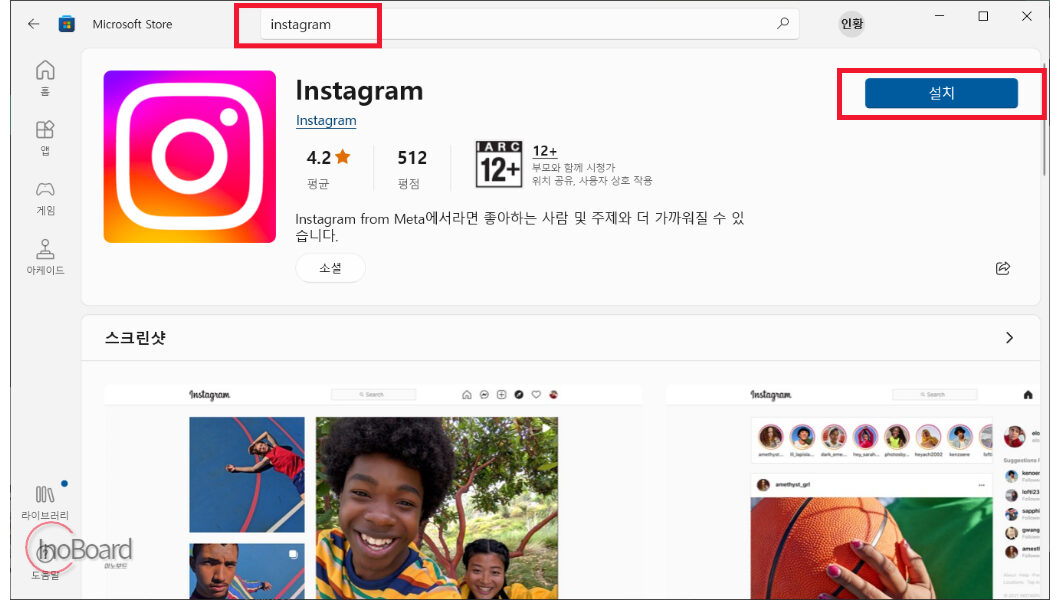Click the 4.2 average rating value
Viewport: 1062px width, 600px height.
(318, 158)
